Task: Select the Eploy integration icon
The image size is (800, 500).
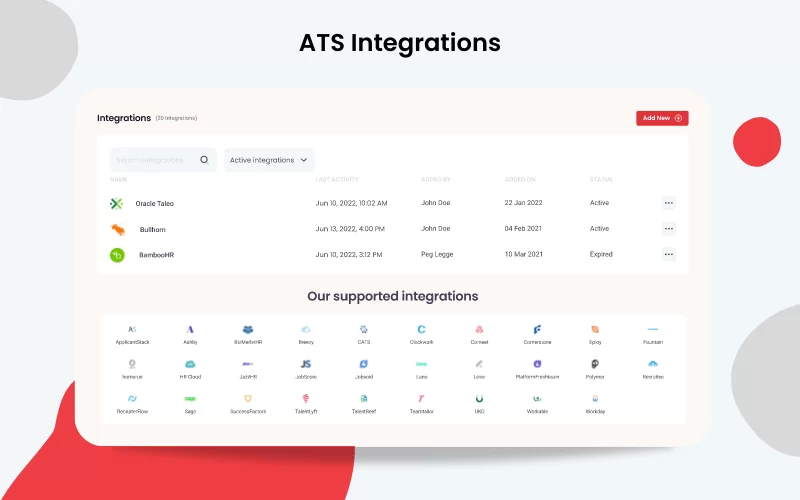Action: [x=595, y=330]
